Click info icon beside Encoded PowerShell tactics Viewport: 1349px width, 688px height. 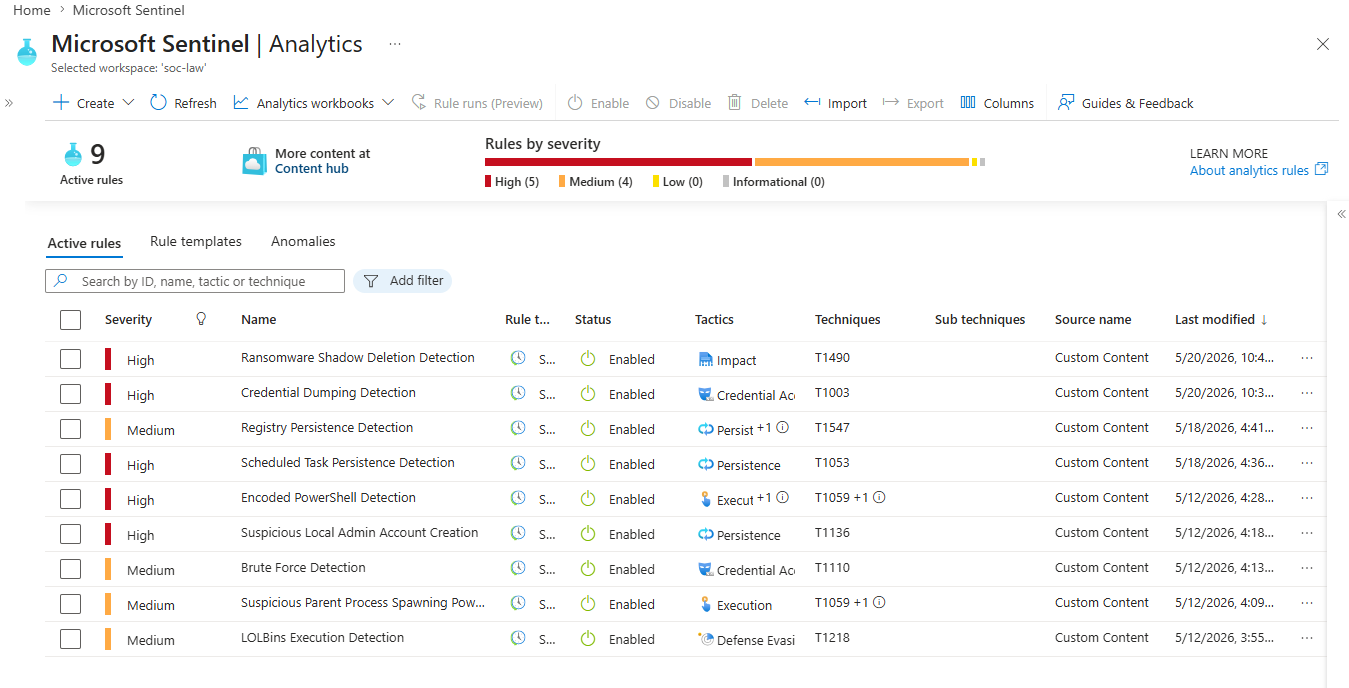[783, 497]
